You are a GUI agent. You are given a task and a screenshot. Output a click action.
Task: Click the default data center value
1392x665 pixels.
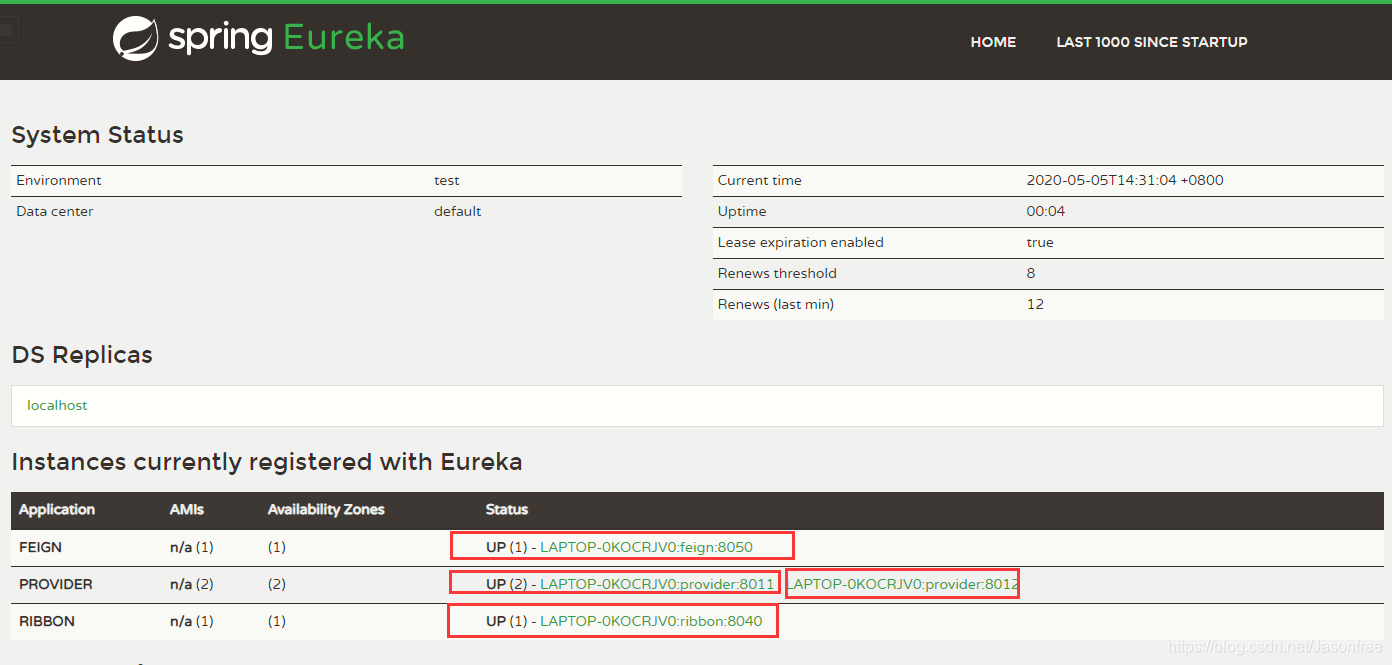point(458,211)
